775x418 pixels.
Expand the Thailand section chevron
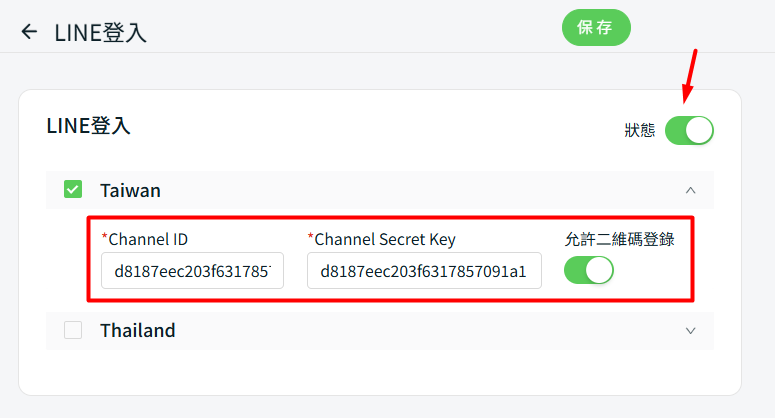coord(690,330)
